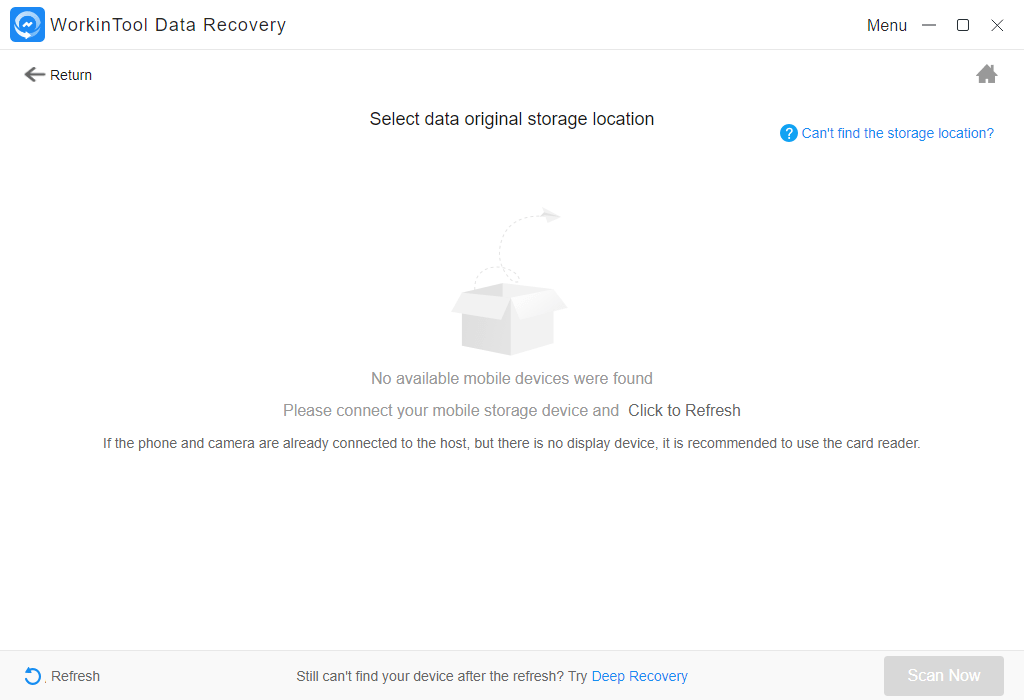The height and width of the screenshot is (700, 1024).
Task: Click the Return label text
Action: click(x=71, y=75)
